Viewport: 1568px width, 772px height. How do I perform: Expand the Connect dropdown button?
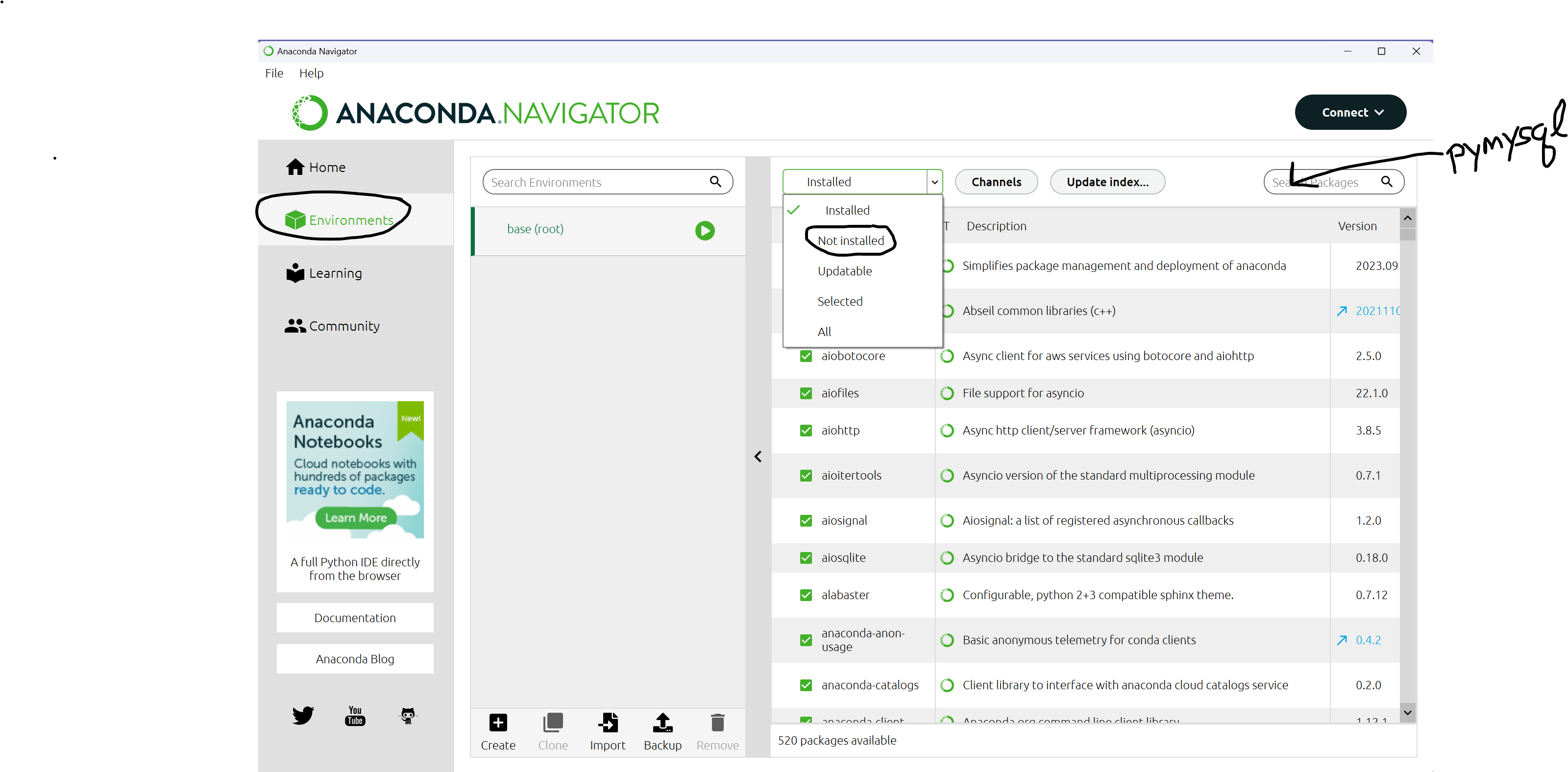tap(1350, 113)
